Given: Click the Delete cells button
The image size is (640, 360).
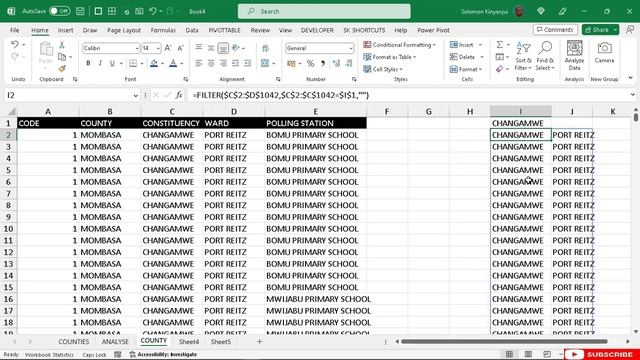Looking at the screenshot, I should point(463,57).
